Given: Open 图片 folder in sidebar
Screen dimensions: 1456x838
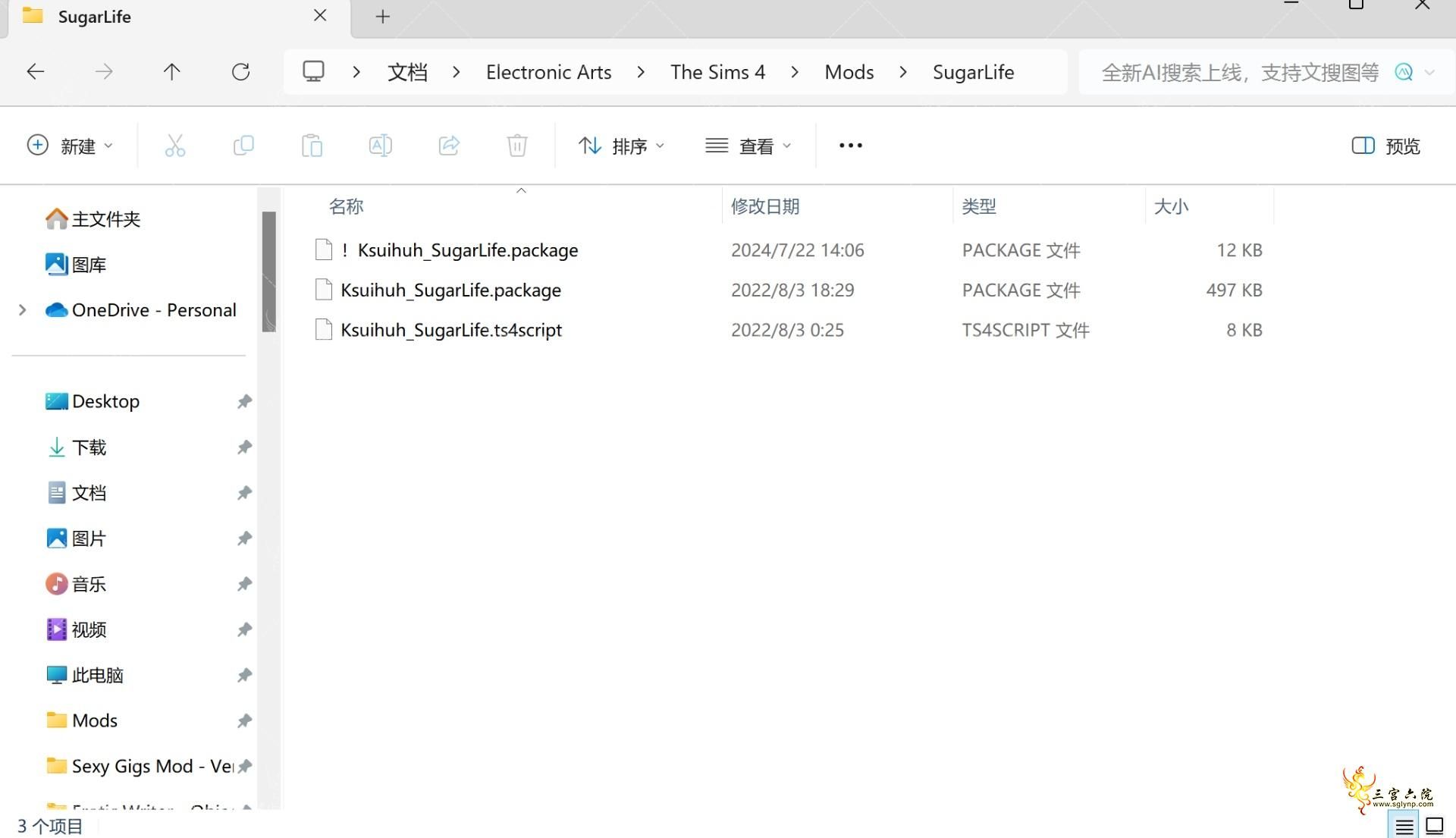Looking at the screenshot, I should point(77,538).
